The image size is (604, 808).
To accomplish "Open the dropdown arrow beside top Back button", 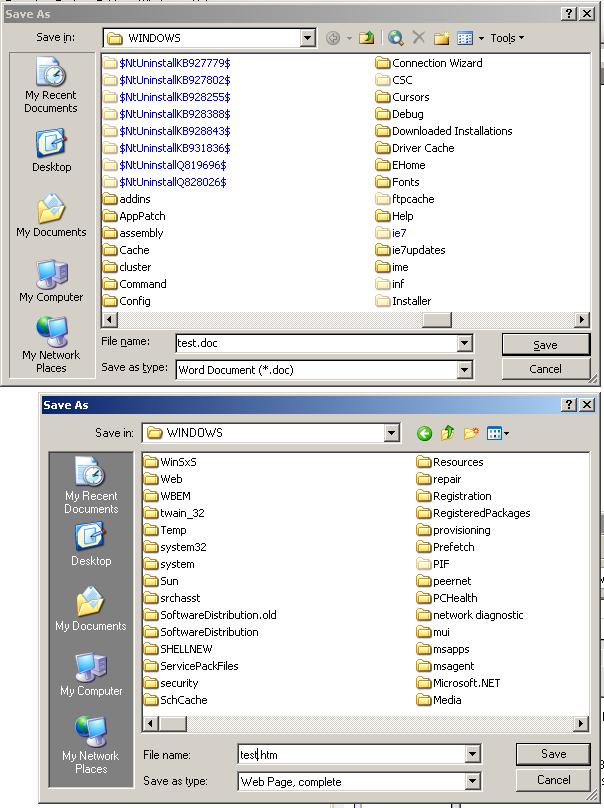I will 349,38.
